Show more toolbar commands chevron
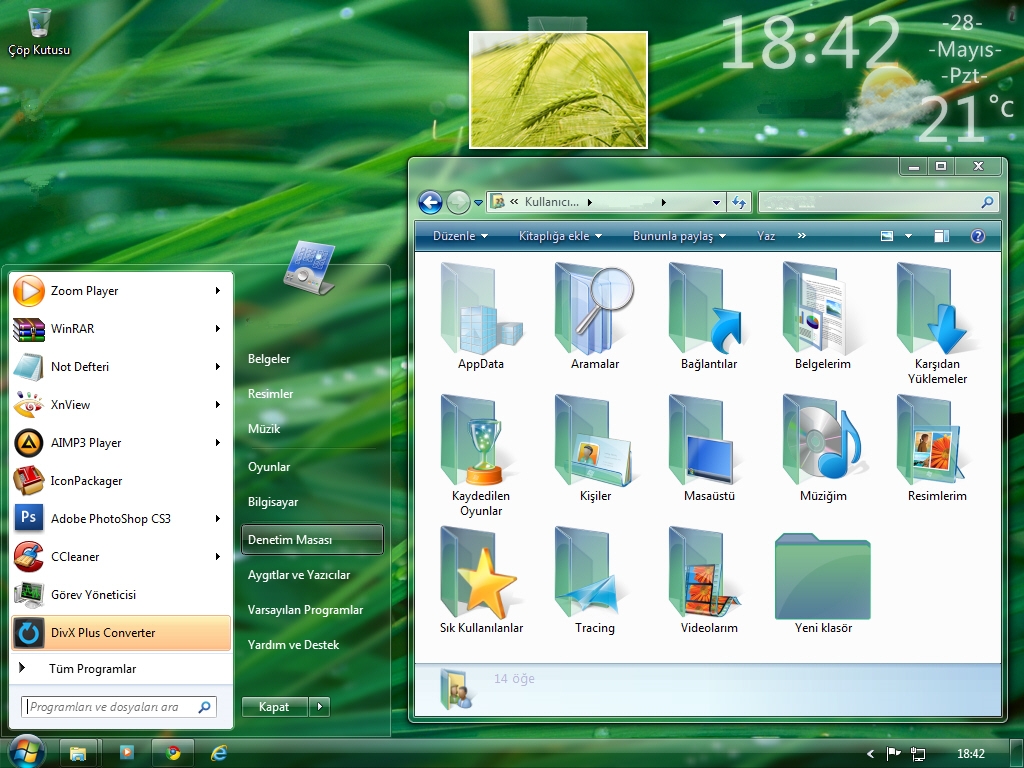 (801, 236)
